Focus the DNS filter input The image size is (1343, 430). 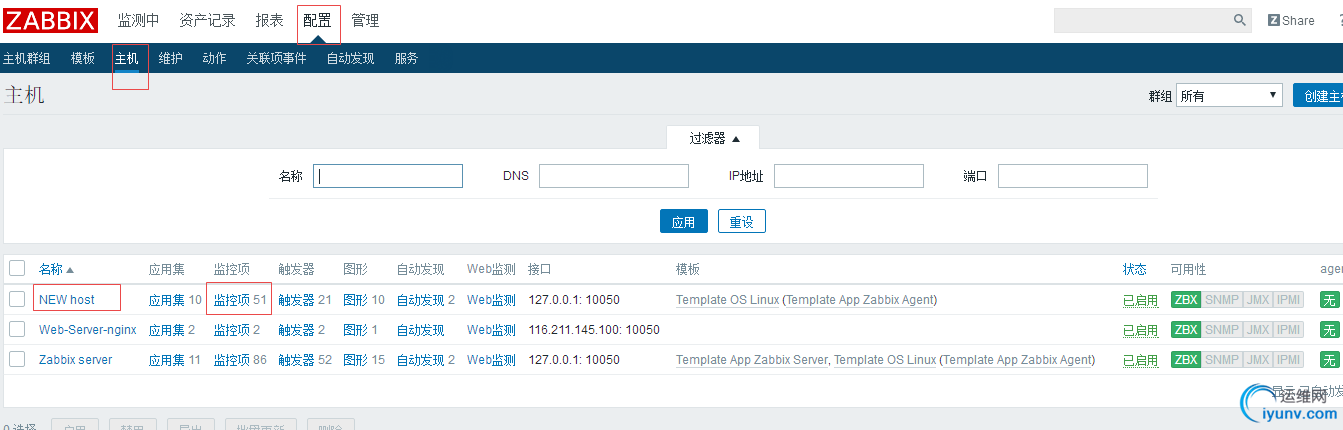614,176
